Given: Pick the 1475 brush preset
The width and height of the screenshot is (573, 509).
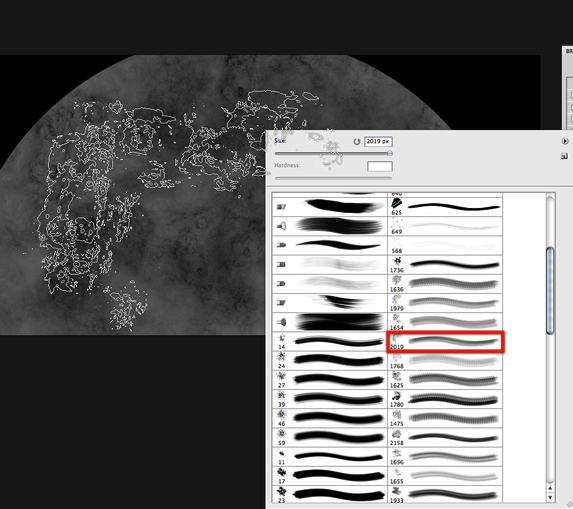Looking at the screenshot, I should click(445, 419).
